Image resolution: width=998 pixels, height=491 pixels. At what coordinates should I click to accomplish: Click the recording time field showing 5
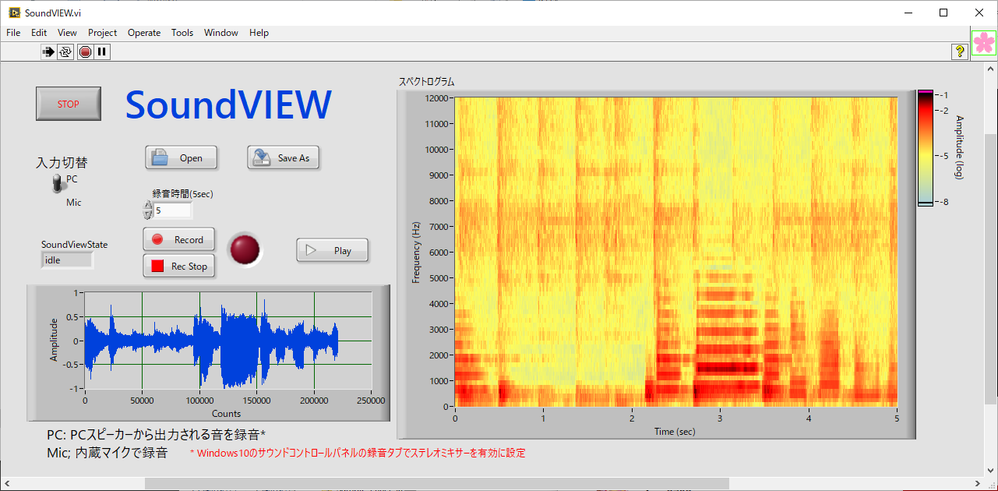(x=172, y=210)
